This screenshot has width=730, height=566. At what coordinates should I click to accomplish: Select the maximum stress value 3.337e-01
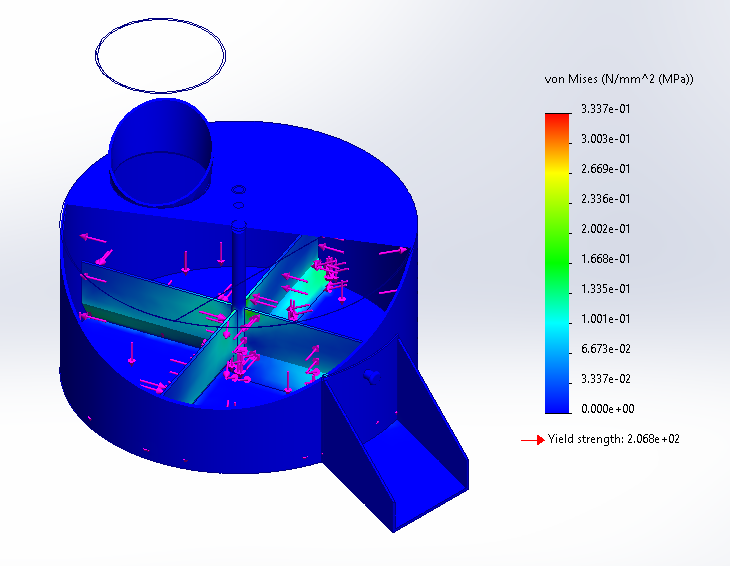tap(605, 109)
